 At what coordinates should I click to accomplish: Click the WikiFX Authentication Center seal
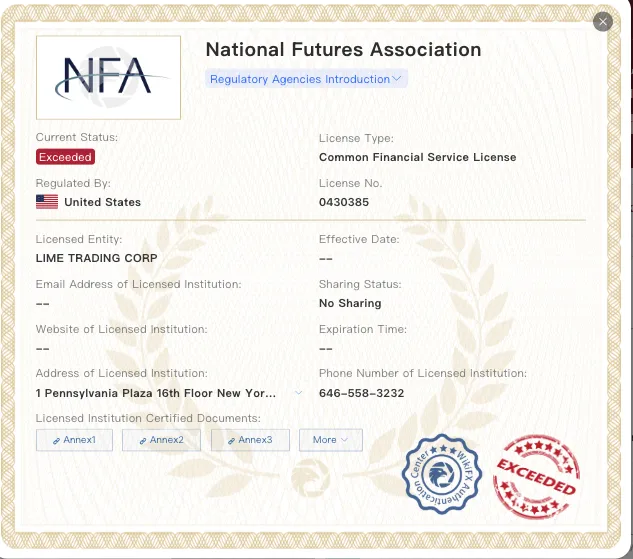[442, 474]
